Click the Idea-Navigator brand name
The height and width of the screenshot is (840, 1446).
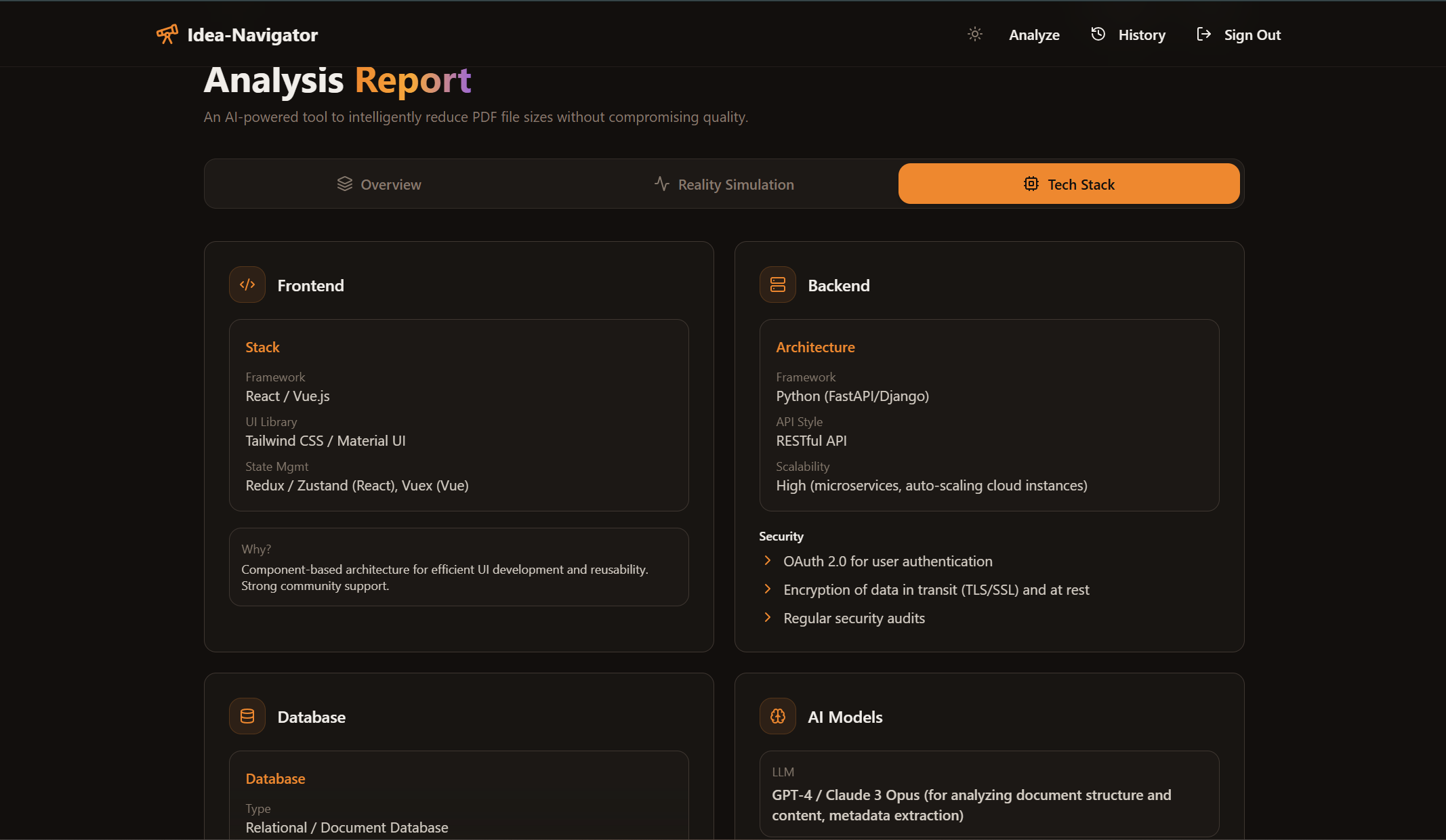252,35
